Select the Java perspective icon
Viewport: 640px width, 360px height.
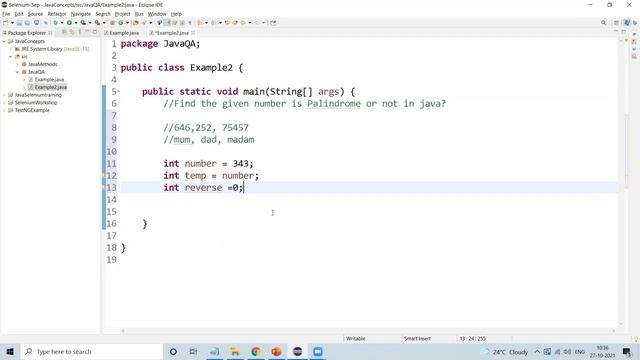pos(627,23)
